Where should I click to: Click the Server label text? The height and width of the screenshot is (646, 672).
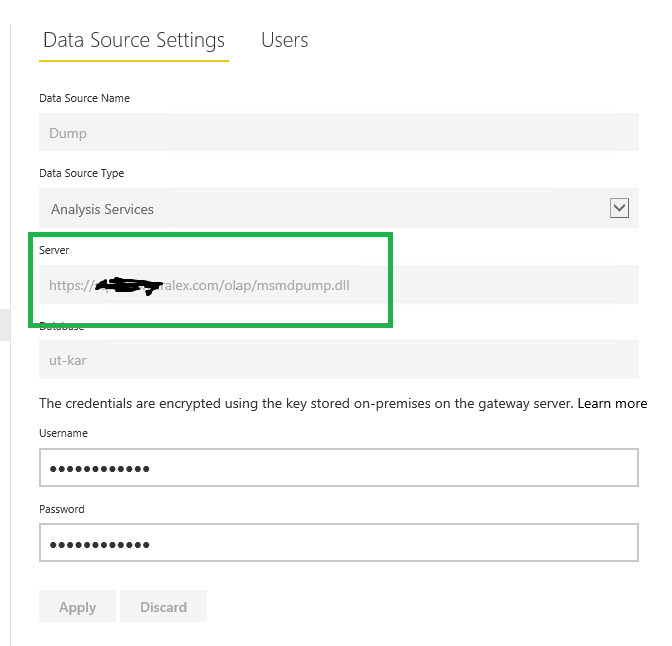[x=54, y=250]
